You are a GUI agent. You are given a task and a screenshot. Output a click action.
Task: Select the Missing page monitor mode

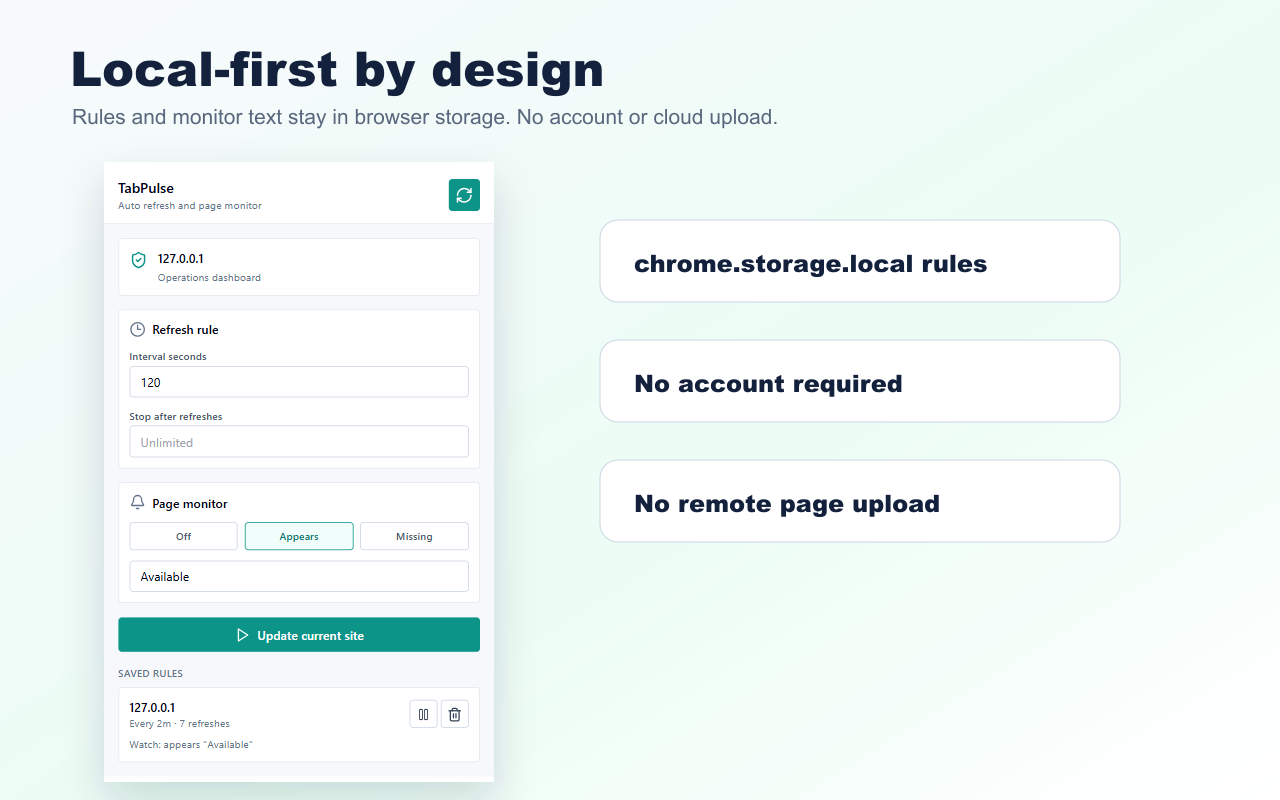[x=414, y=536]
